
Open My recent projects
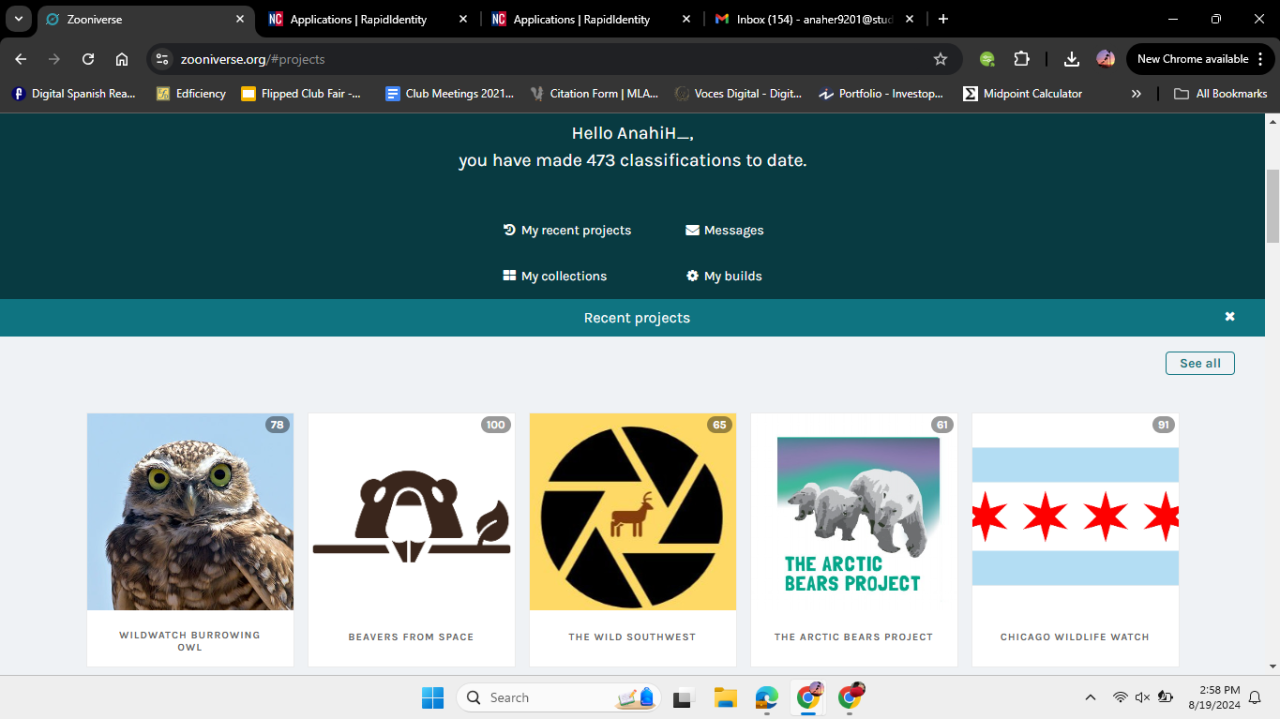point(567,230)
